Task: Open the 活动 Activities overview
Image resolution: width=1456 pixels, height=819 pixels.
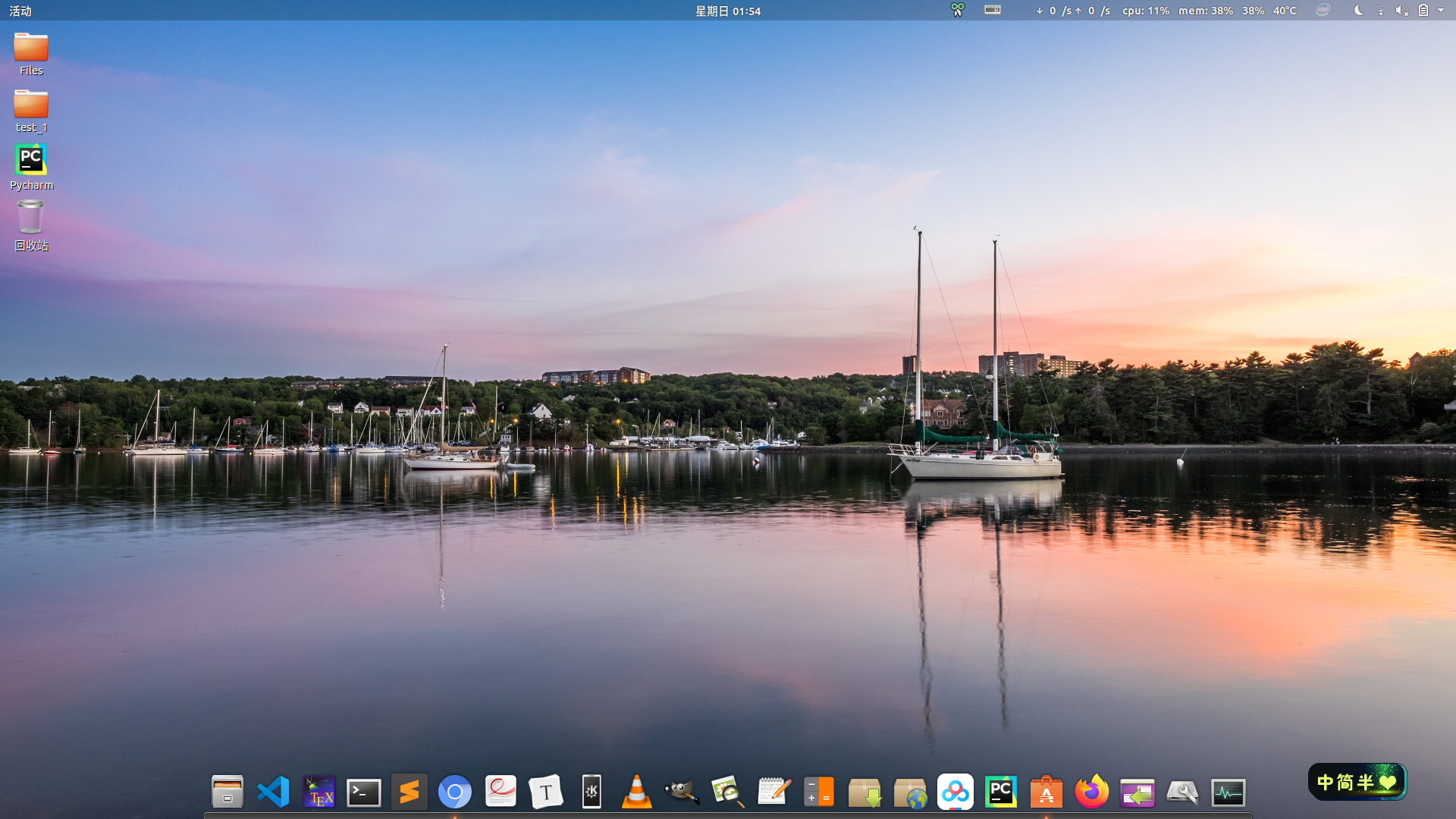Action: coord(20,11)
